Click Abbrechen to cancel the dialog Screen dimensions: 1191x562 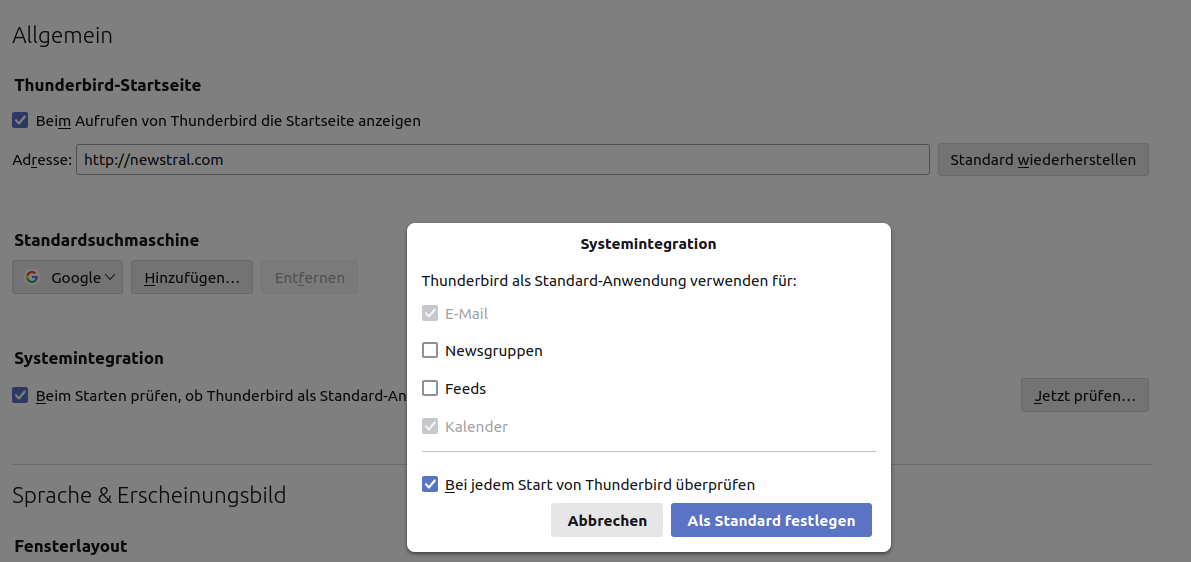point(607,520)
